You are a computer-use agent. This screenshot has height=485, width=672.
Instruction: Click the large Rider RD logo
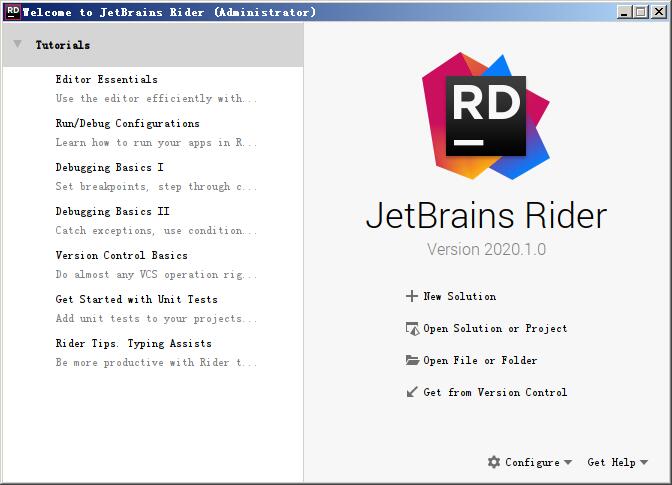tap(486, 116)
